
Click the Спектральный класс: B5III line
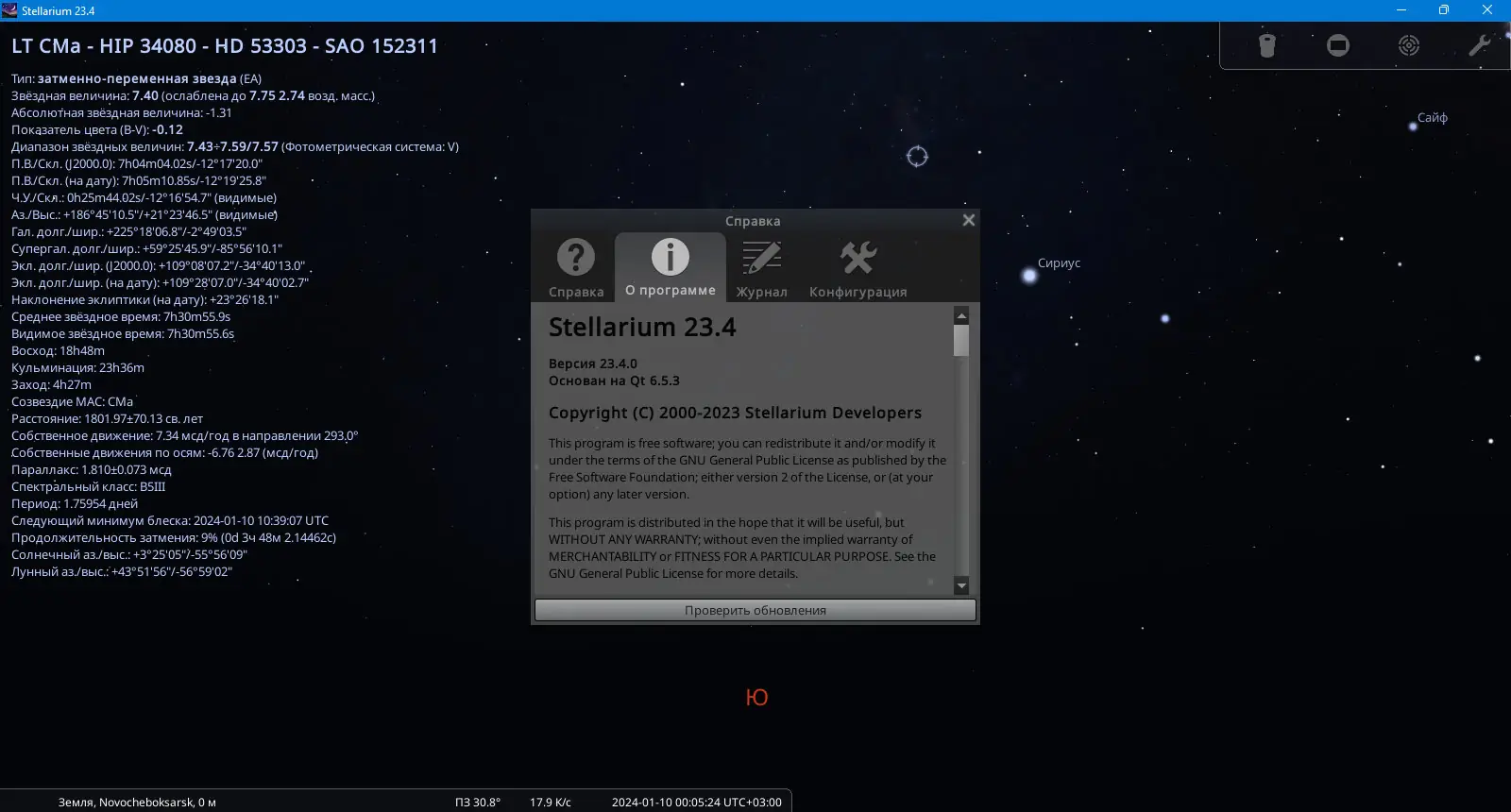(x=89, y=486)
